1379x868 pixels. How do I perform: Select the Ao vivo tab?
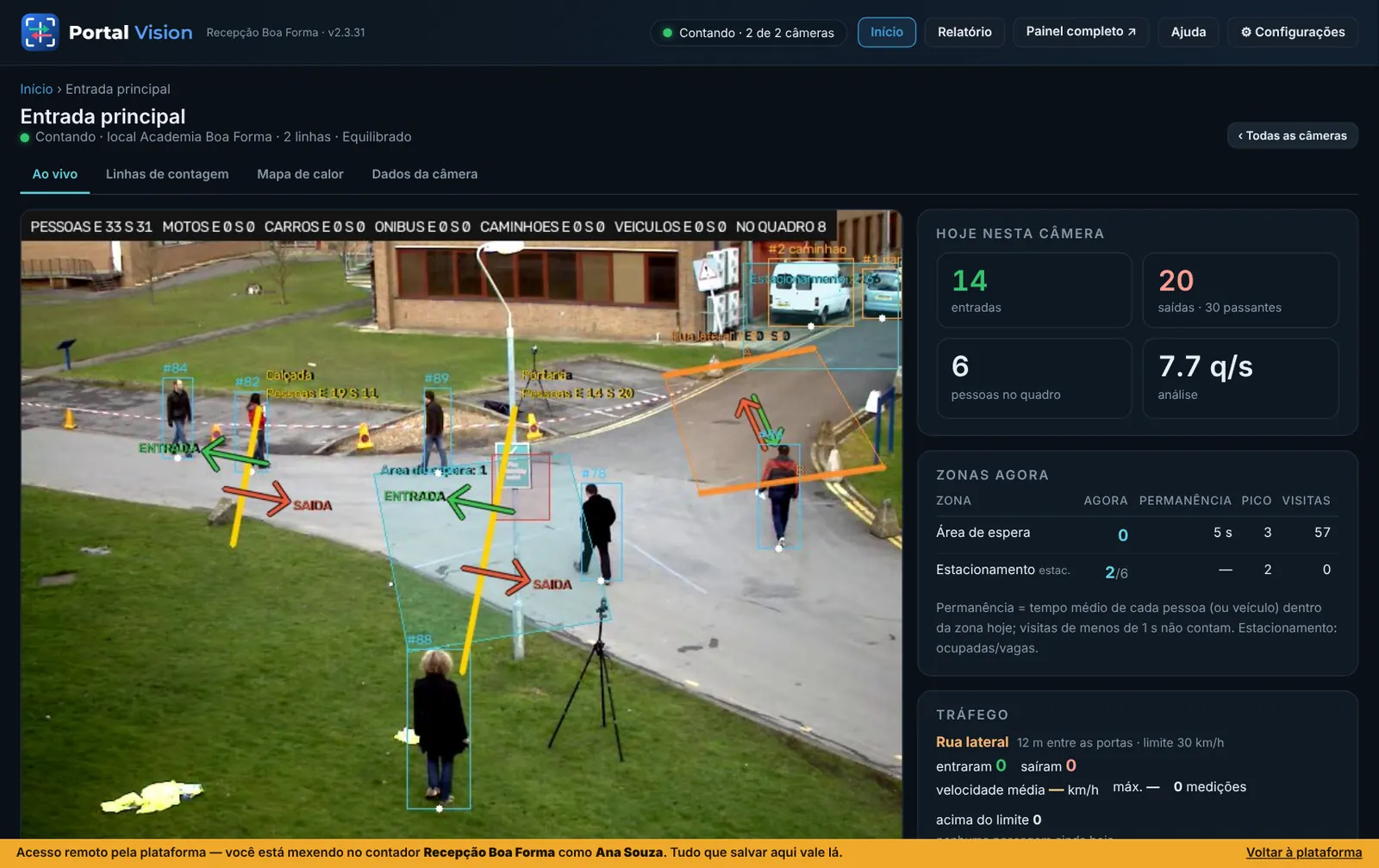tap(55, 174)
